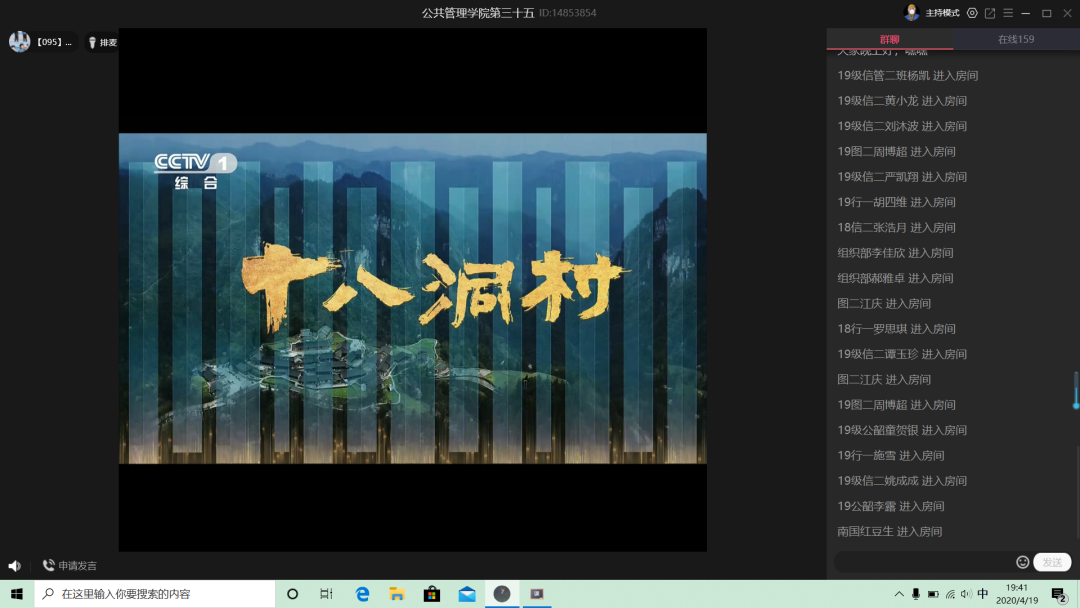Click the 发送 send button
This screenshot has height=608, width=1080.
click(1052, 562)
